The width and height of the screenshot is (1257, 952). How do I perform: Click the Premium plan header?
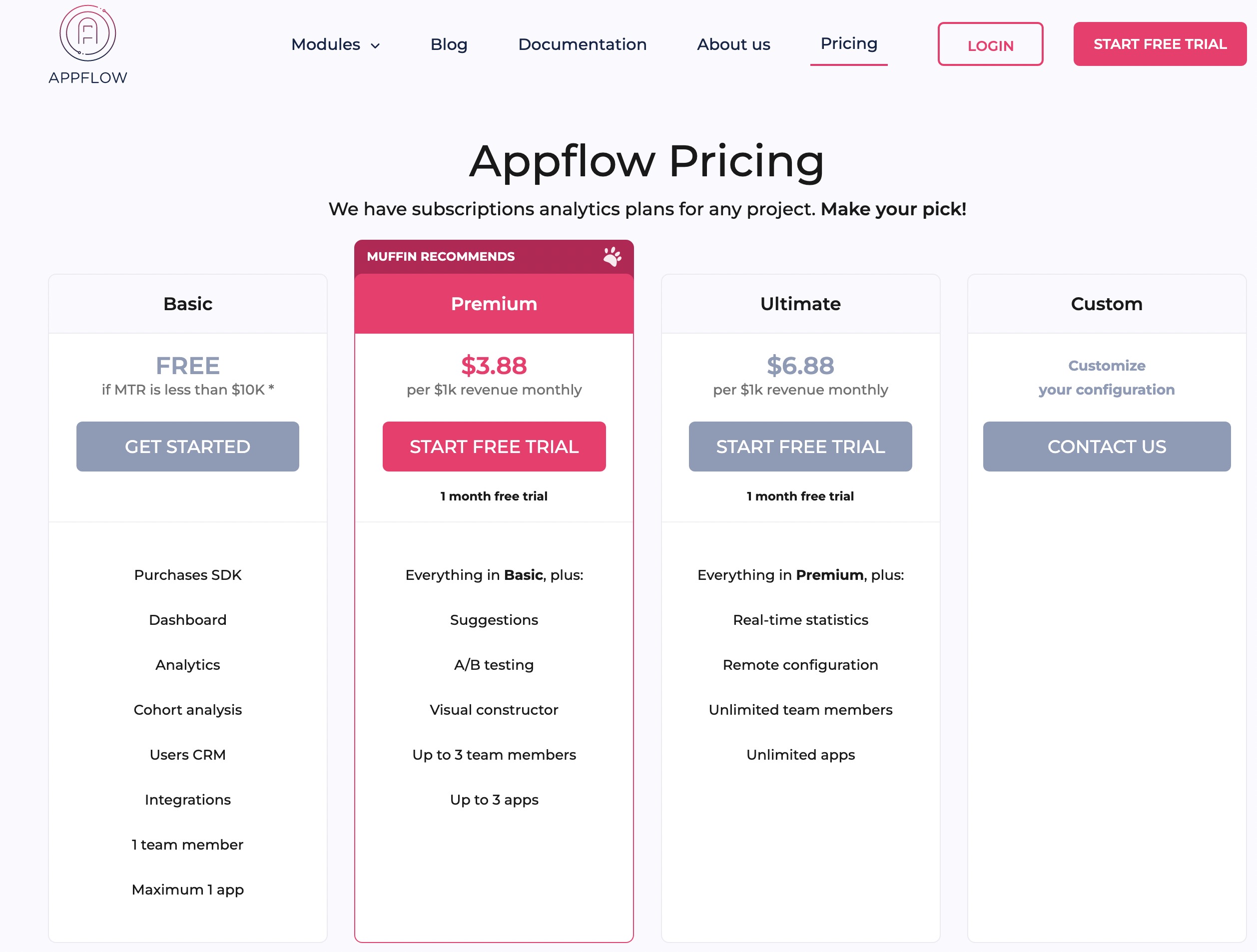click(494, 304)
